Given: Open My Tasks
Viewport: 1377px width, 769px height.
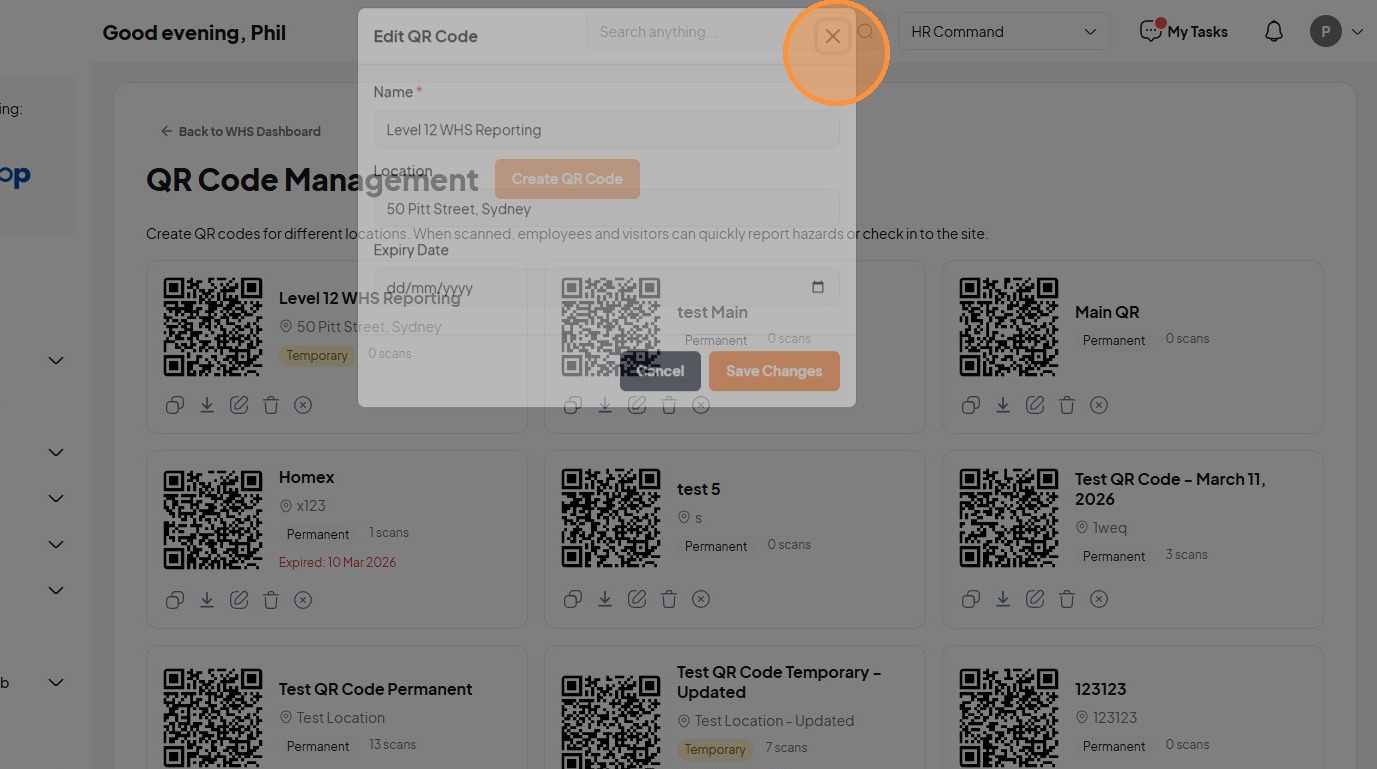Looking at the screenshot, I should 1184,32.
